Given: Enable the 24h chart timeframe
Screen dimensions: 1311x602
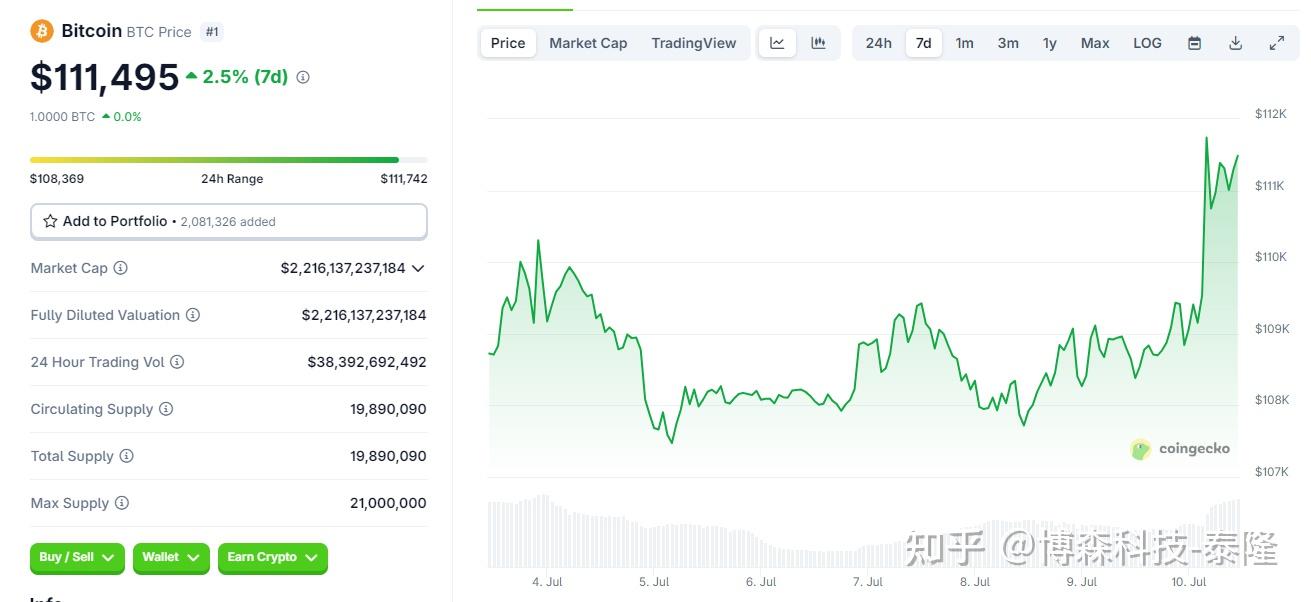Looking at the screenshot, I should tap(878, 42).
